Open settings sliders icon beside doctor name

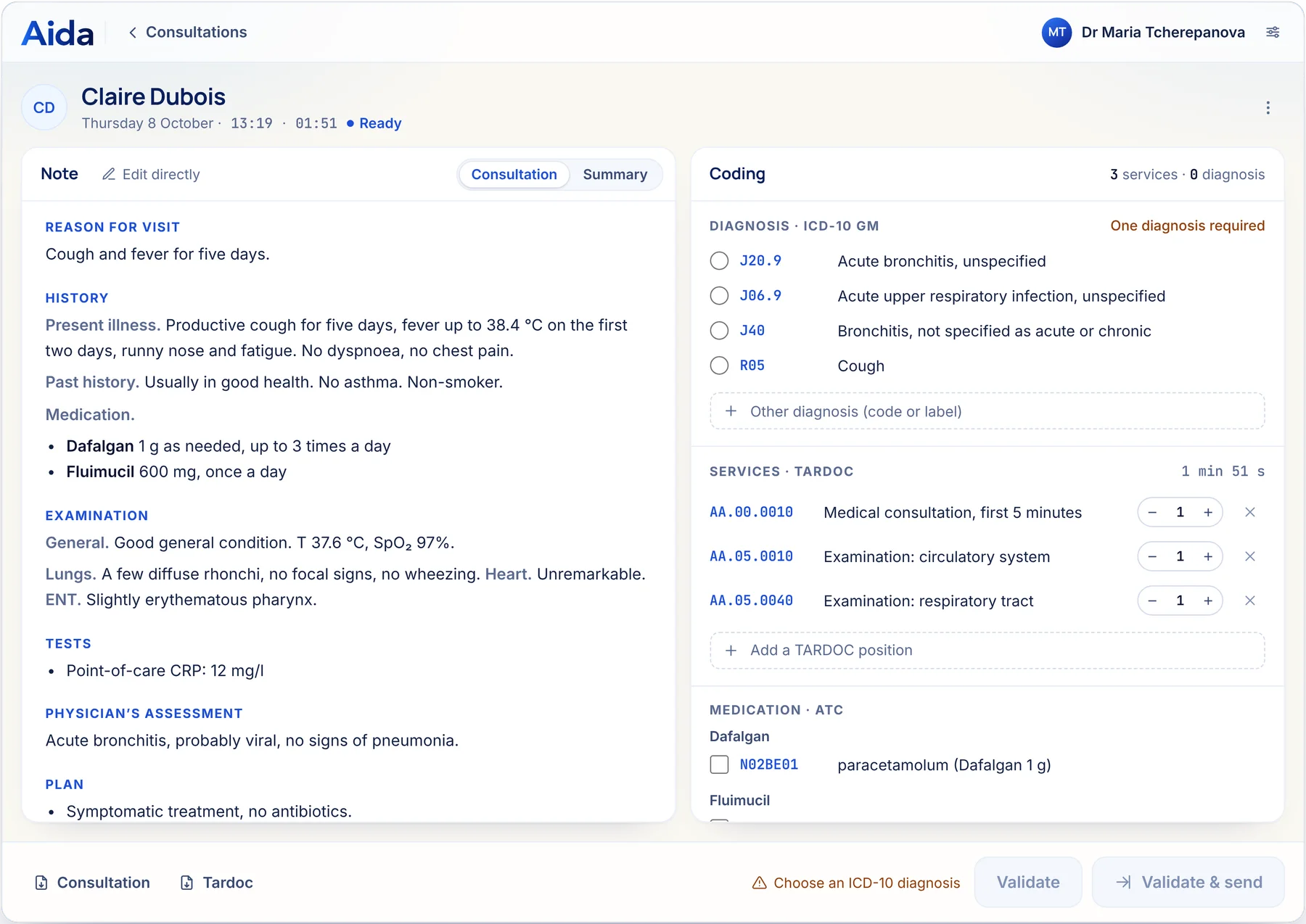pos(1273,32)
